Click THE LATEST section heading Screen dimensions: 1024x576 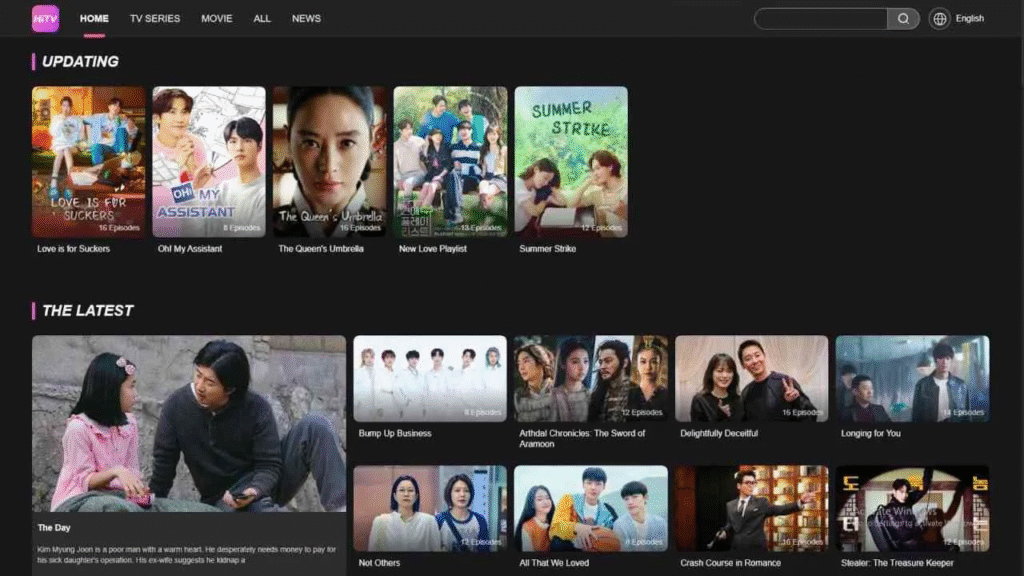tap(88, 311)
